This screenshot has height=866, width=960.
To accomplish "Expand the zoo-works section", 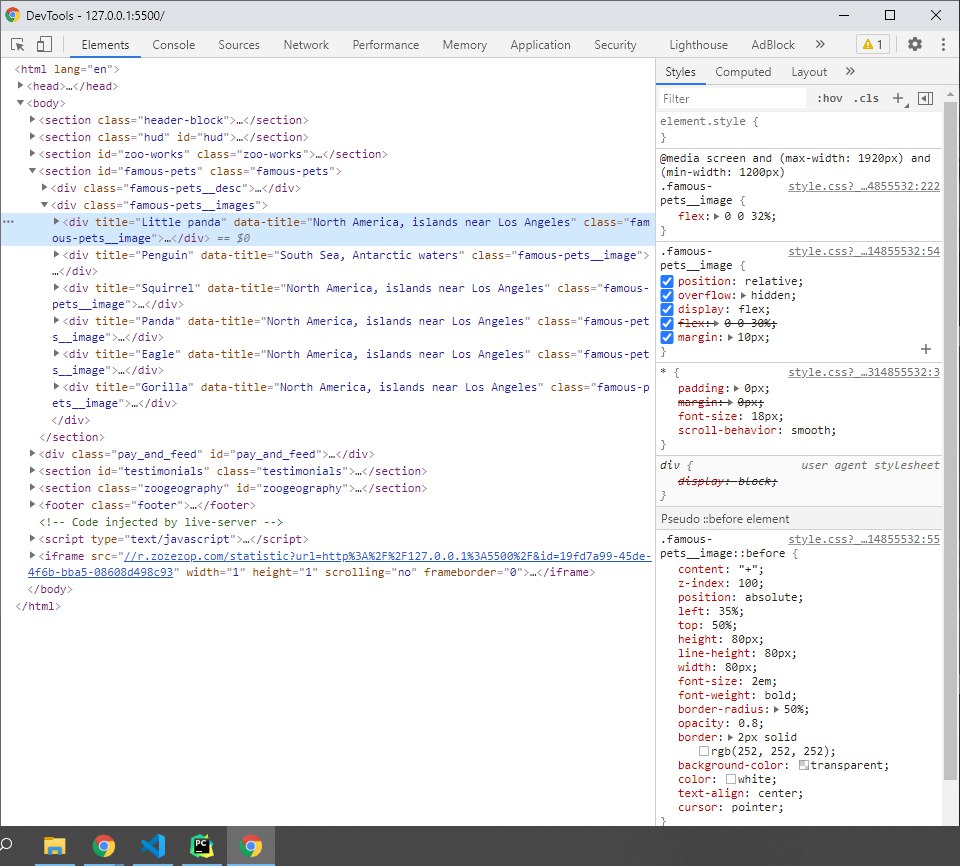I will [32, 154].
